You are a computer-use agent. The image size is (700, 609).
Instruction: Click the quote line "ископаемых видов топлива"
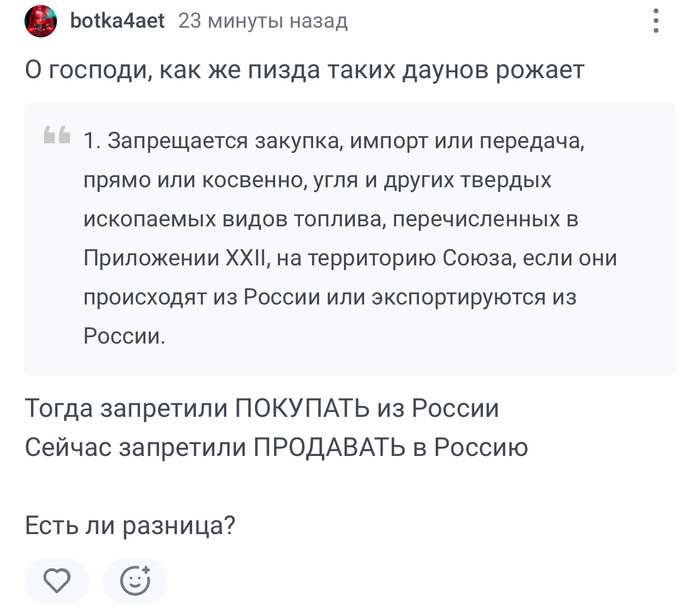click(x=330, y=219)
